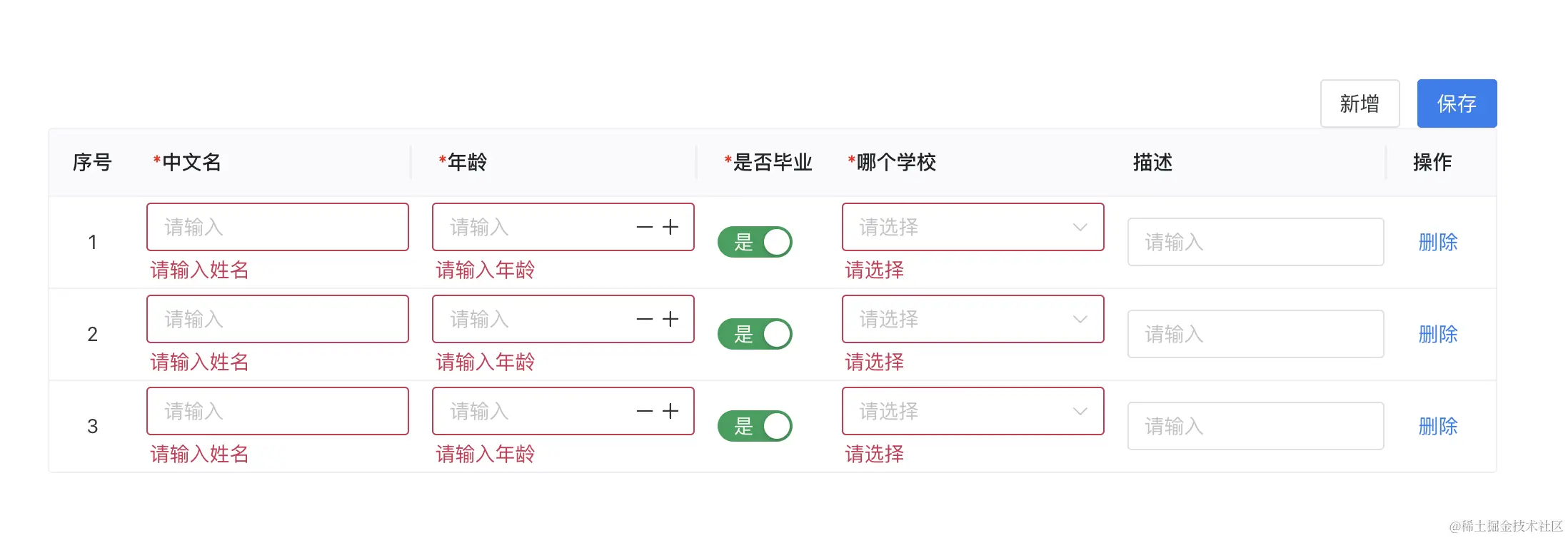Click the plus icon in row 1 age field
This screenshot has height=538, width=1568.
670,227
